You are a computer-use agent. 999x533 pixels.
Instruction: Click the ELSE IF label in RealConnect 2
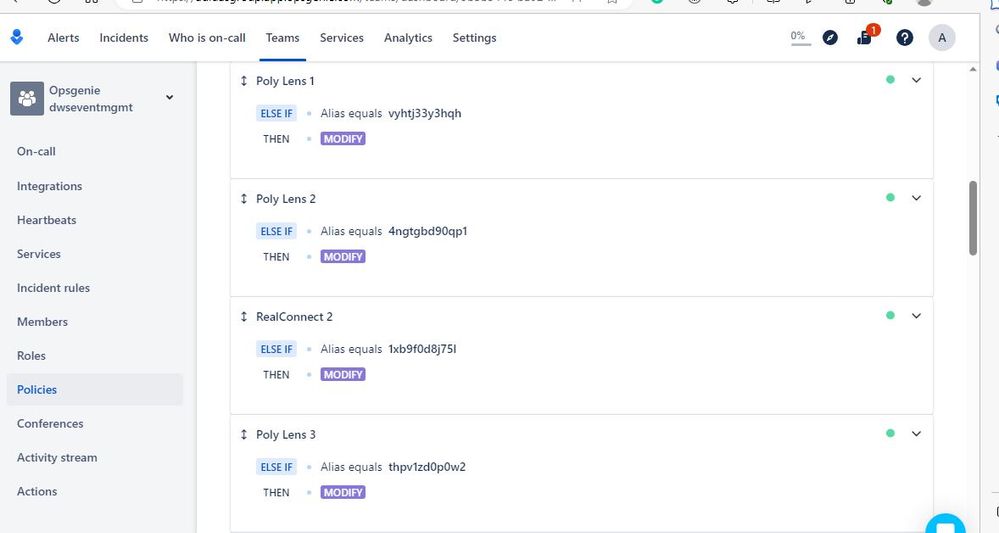[277, 349]
